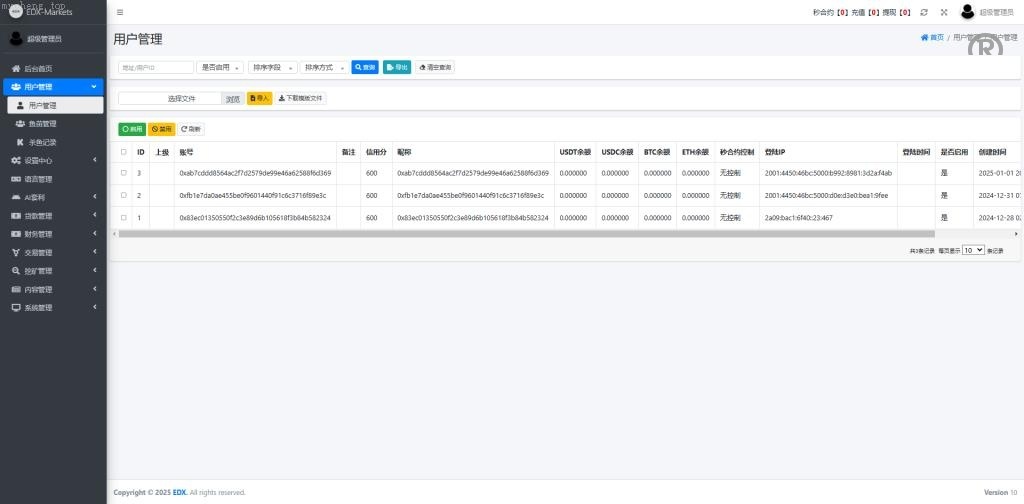Click the 挖矿管理 sidebar icon
The height and width of the screenshot is (504, 1024).
(x=16, y=271)
